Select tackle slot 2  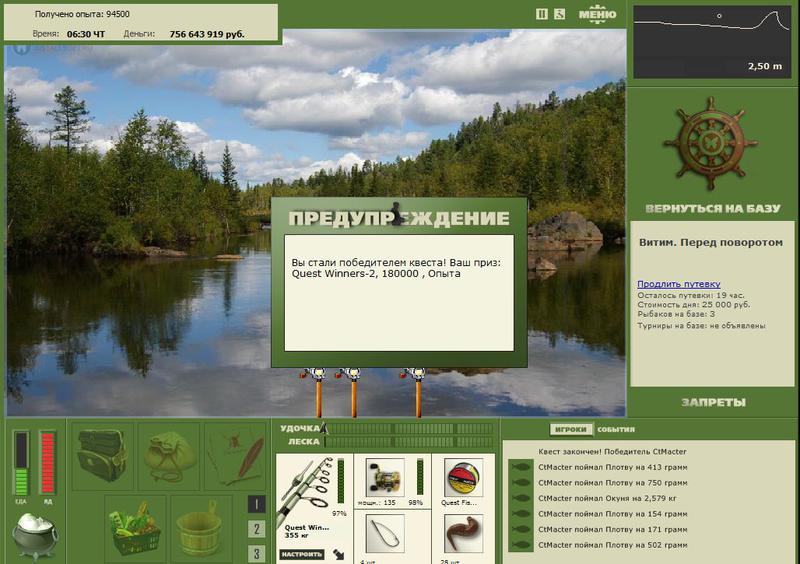pos(256,529)
